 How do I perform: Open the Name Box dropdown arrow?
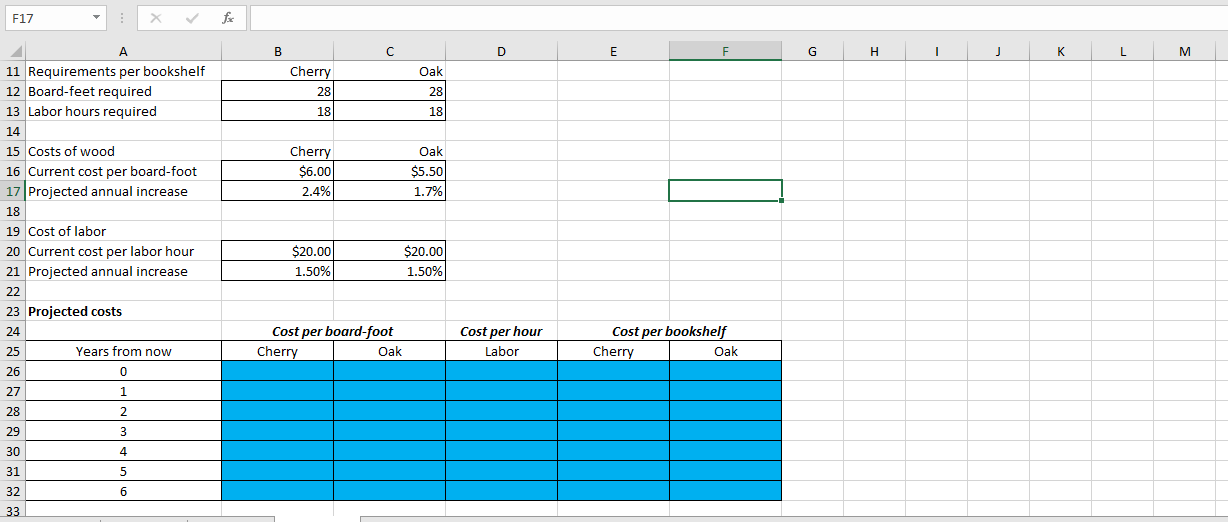96,17
